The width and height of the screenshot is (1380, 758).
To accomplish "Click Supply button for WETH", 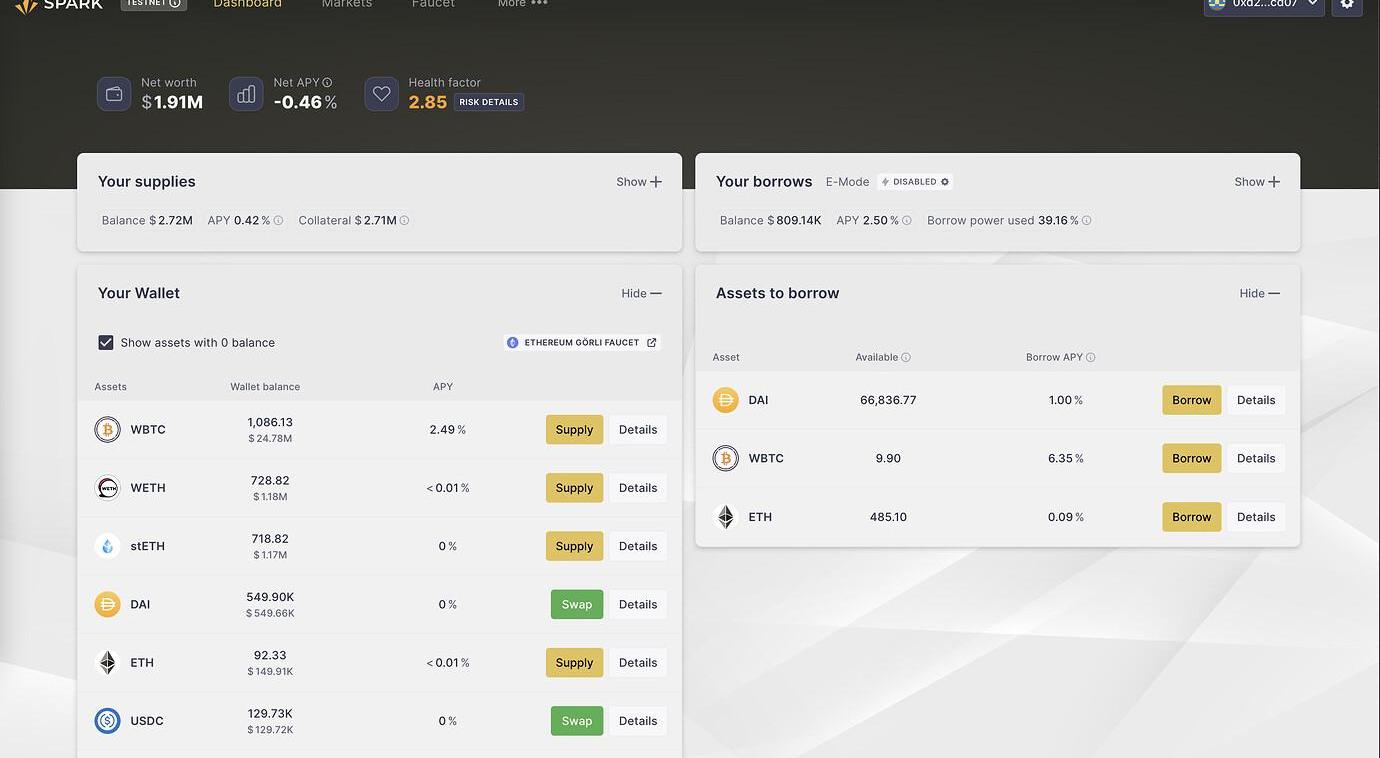I will tap(574, 488).
